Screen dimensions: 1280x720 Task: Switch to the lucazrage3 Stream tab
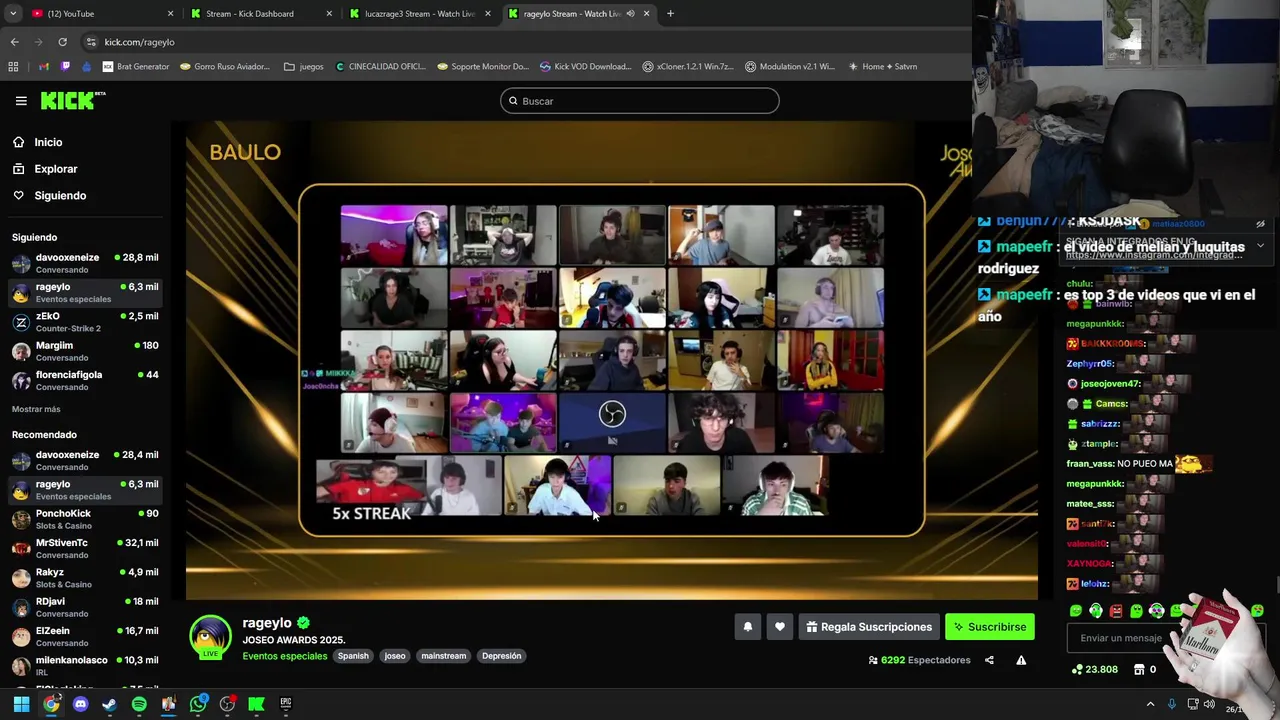coord(420,14)
